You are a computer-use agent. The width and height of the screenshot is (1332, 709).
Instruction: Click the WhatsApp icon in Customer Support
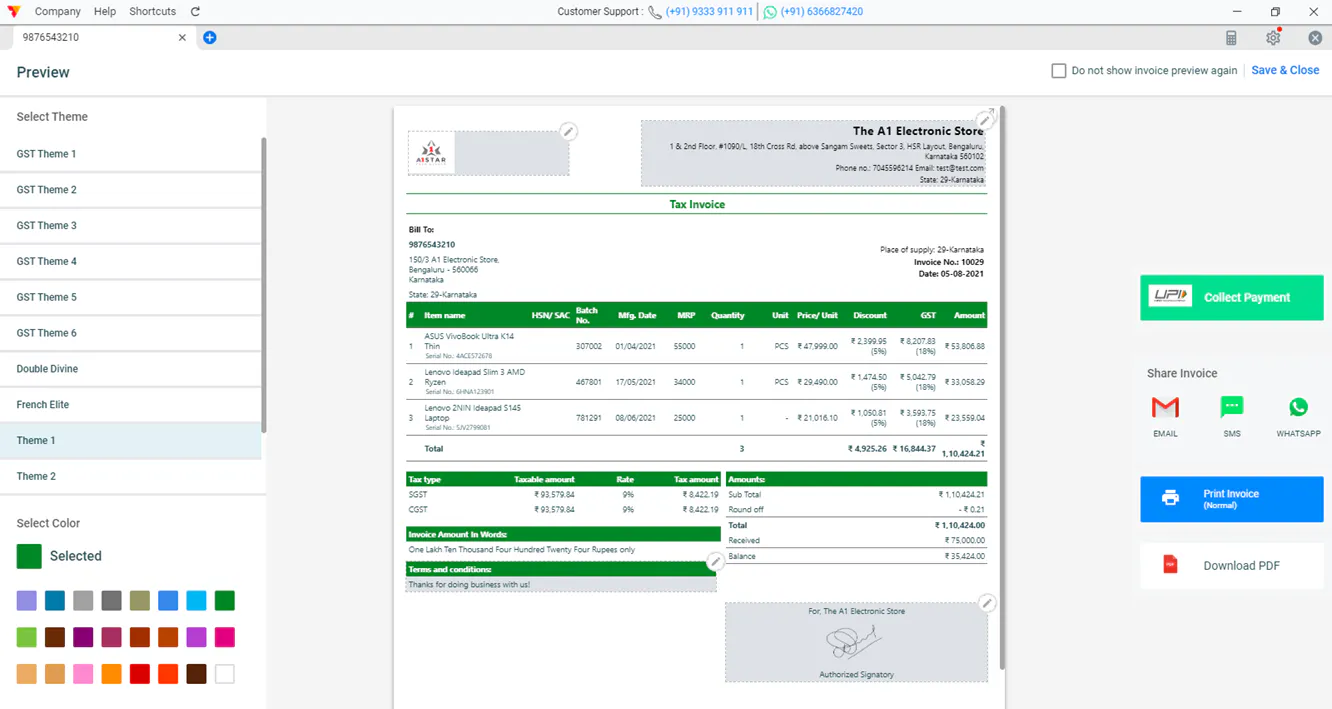770,12
